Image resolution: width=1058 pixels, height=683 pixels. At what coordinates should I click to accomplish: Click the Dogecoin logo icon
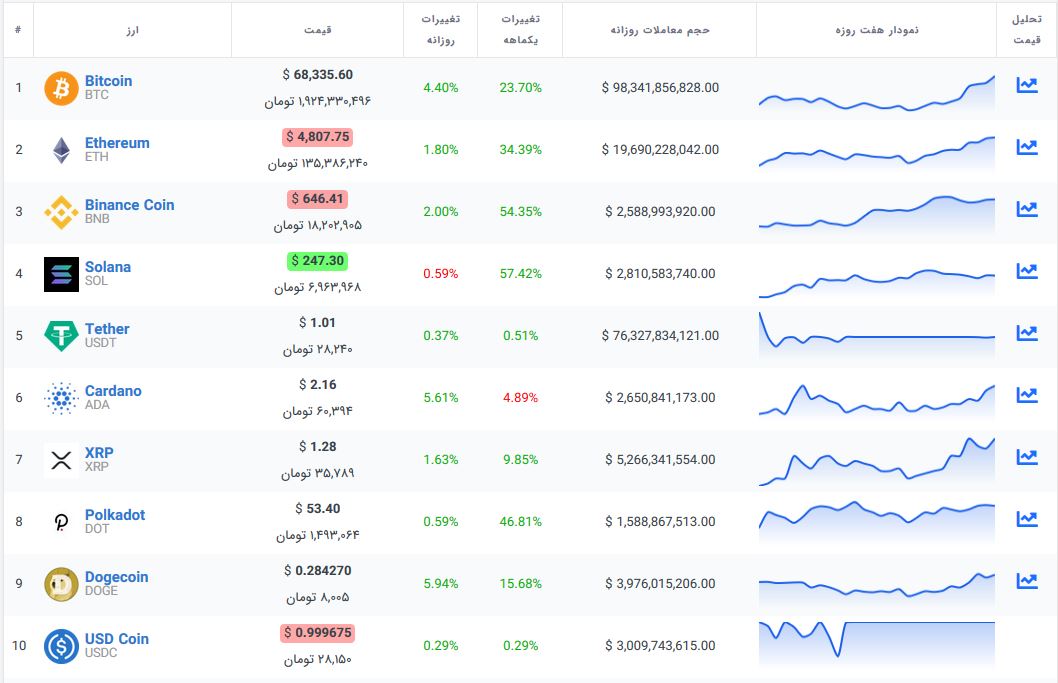(x=61, y=584)
